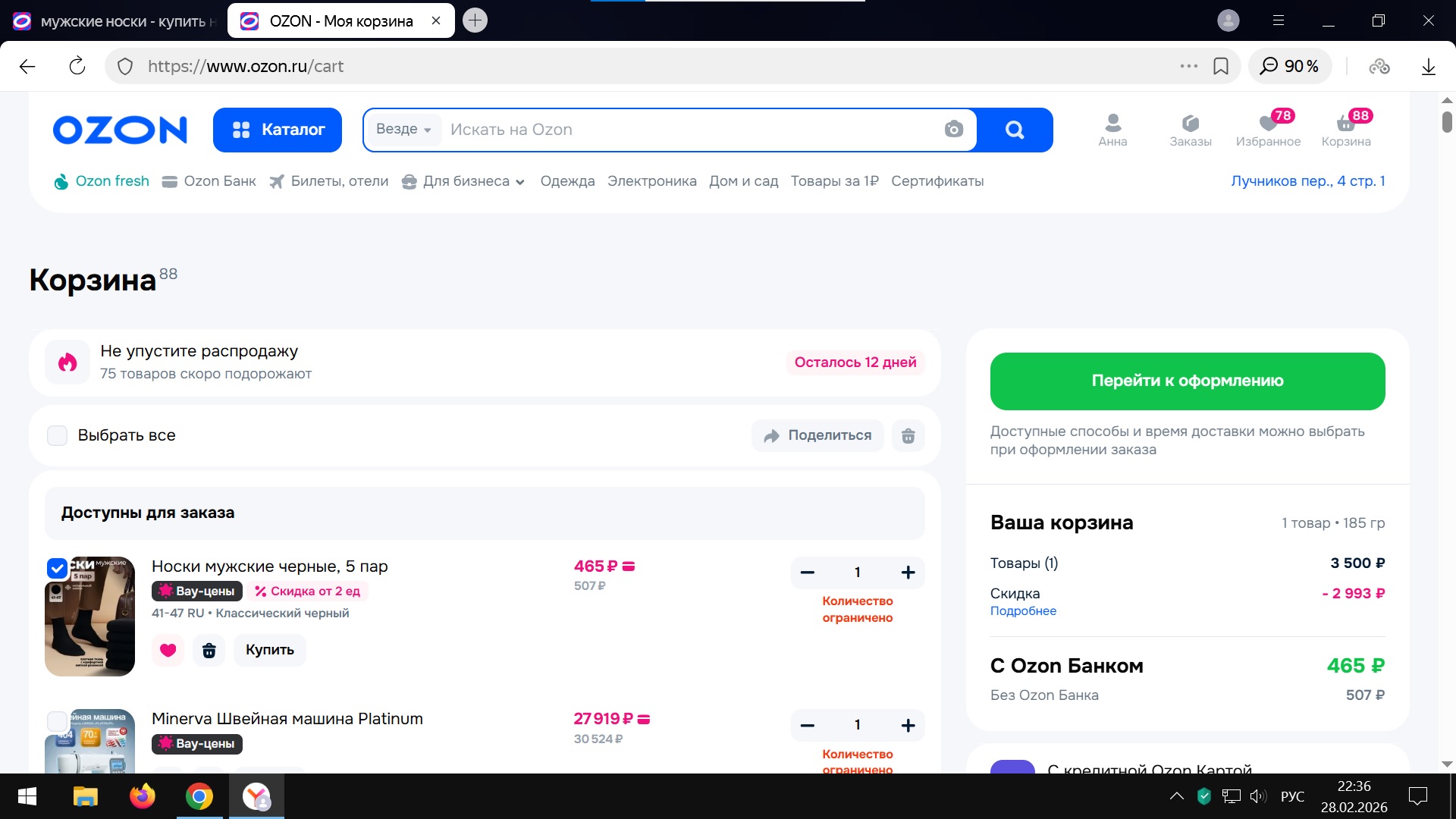Bookmark page with browser bookmark icon
This screenshot has height=819, width=1456.
pyautogui.click(x=1221, y=66)
